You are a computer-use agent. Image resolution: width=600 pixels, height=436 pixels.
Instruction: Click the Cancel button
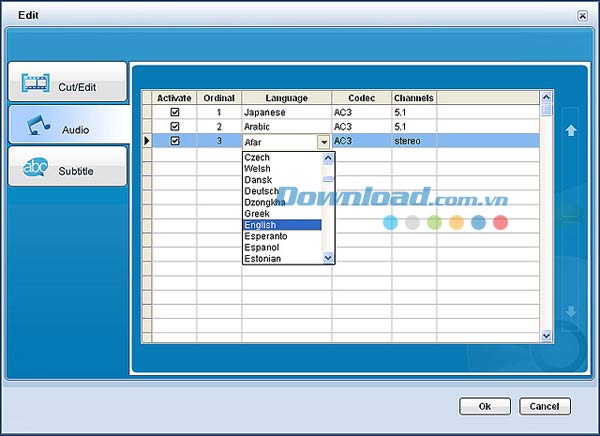[x=545, y=406]
